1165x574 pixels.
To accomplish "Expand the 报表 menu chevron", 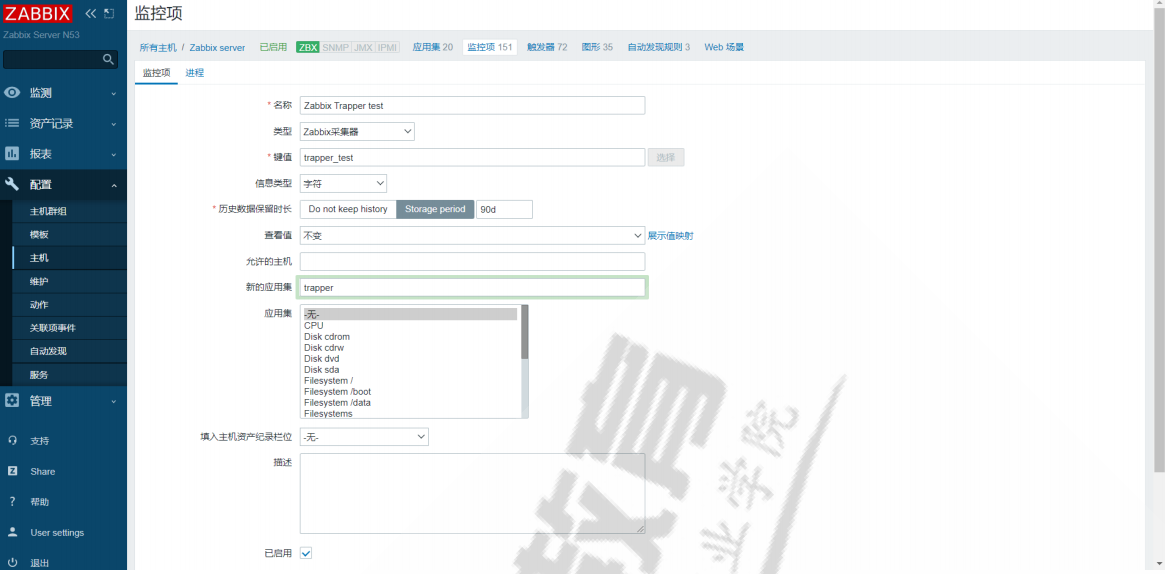I will pyautogui.click(x=114, y=154).
